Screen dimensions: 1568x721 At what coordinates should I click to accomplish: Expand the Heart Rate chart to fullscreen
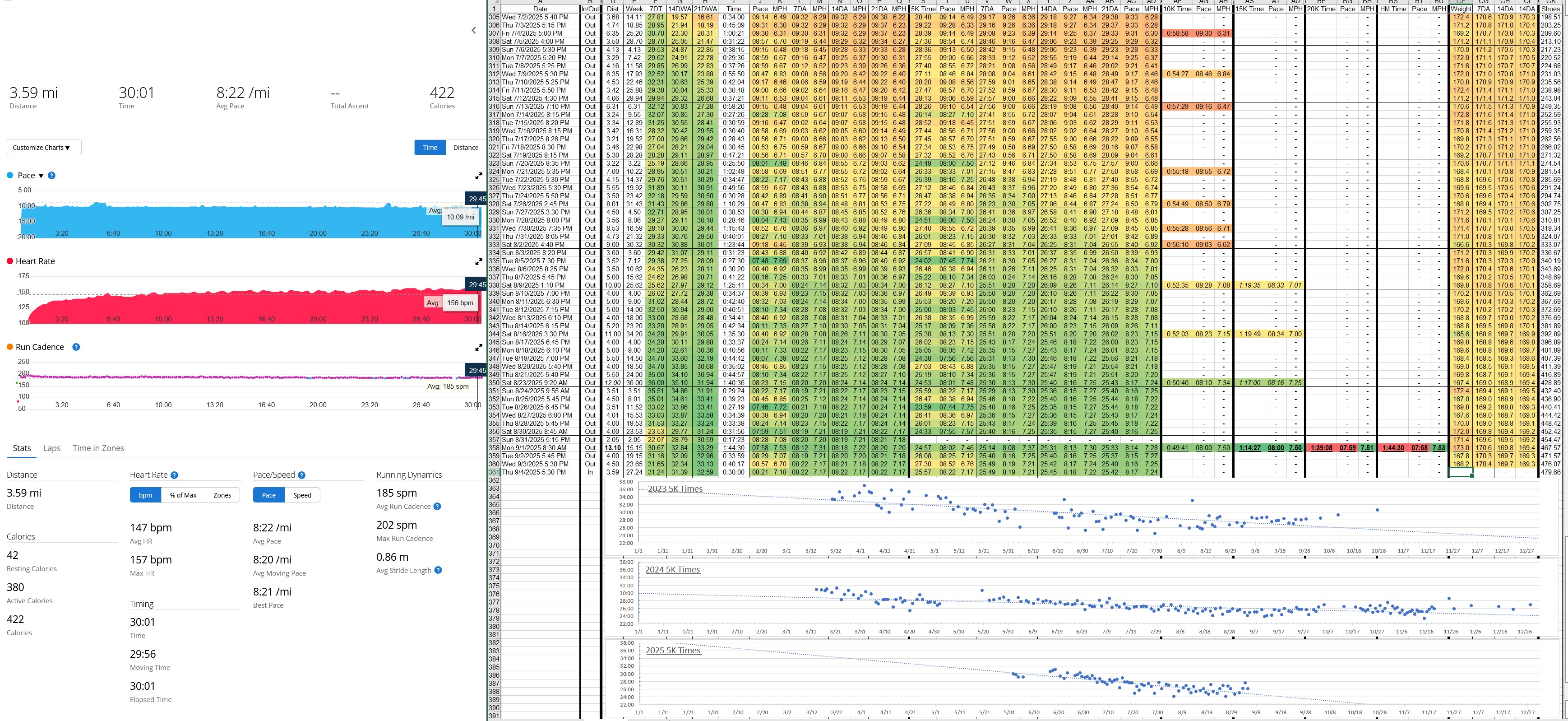[x=478, y=262]
